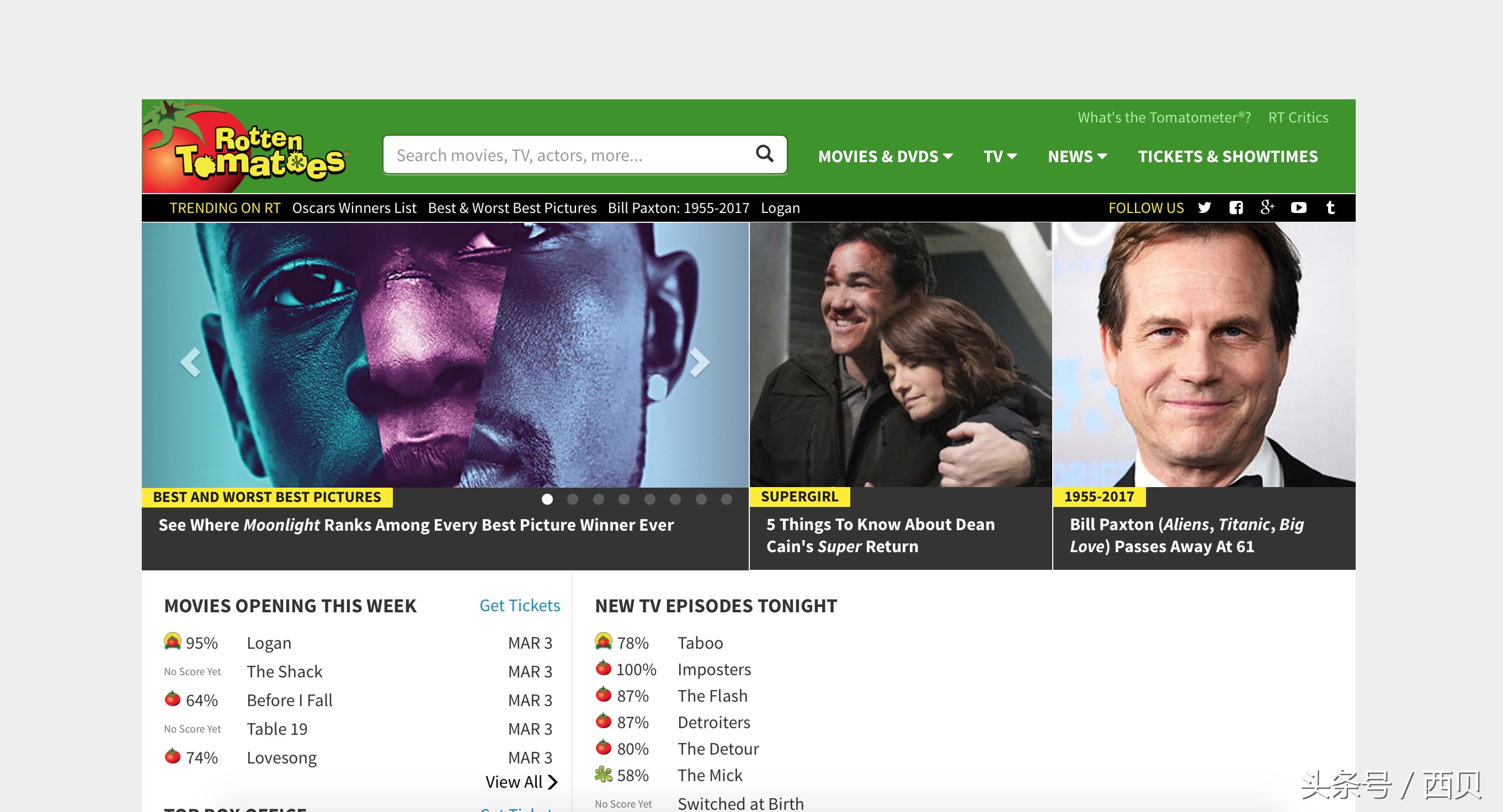This screenshot has width=1503, height=812.
Task: Click the search magnifier icon
Action: tap(764, 154)
